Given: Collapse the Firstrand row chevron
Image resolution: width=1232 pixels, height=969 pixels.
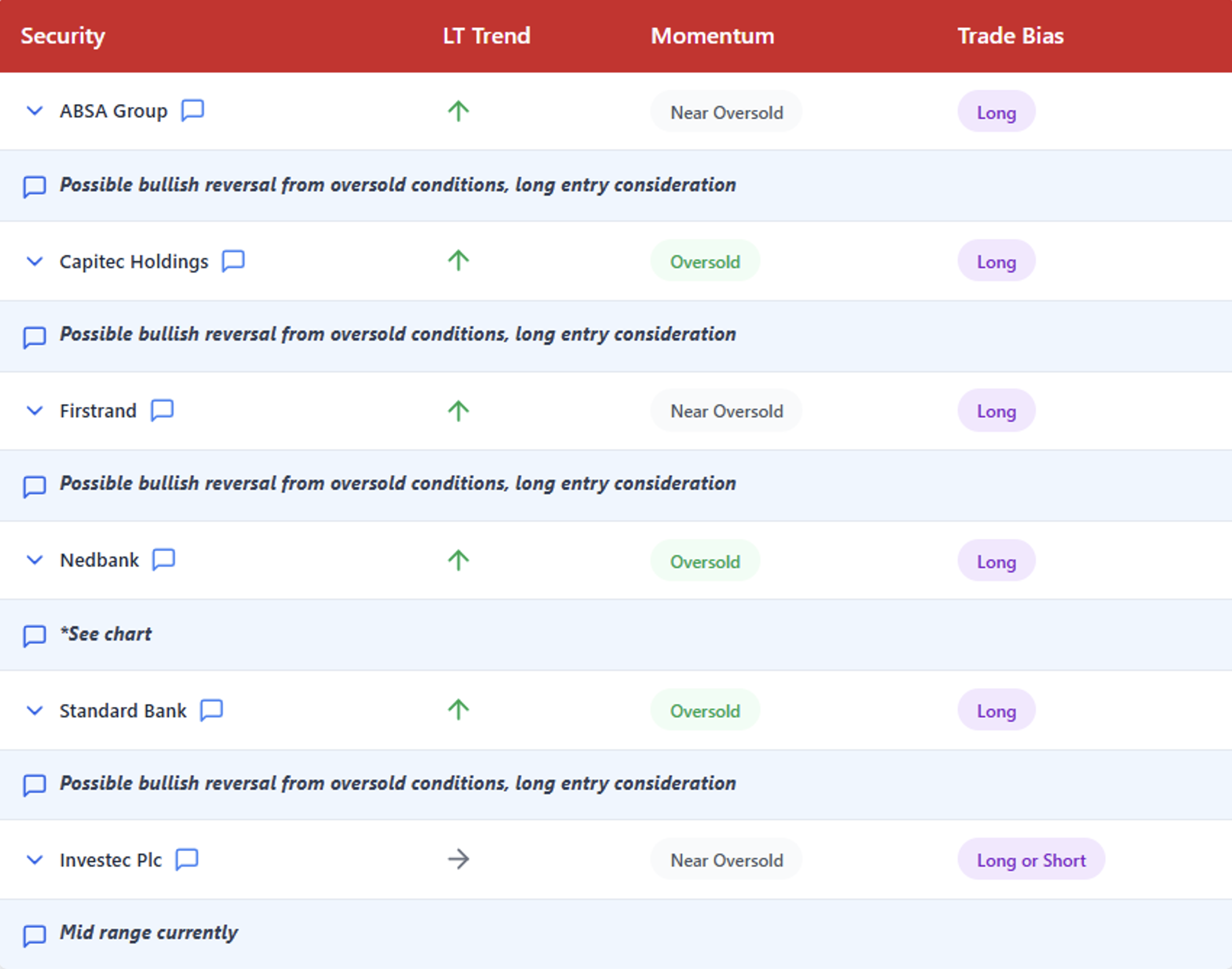Looking at the screenshot, I should pyautogui.click(x=35, y=410).
